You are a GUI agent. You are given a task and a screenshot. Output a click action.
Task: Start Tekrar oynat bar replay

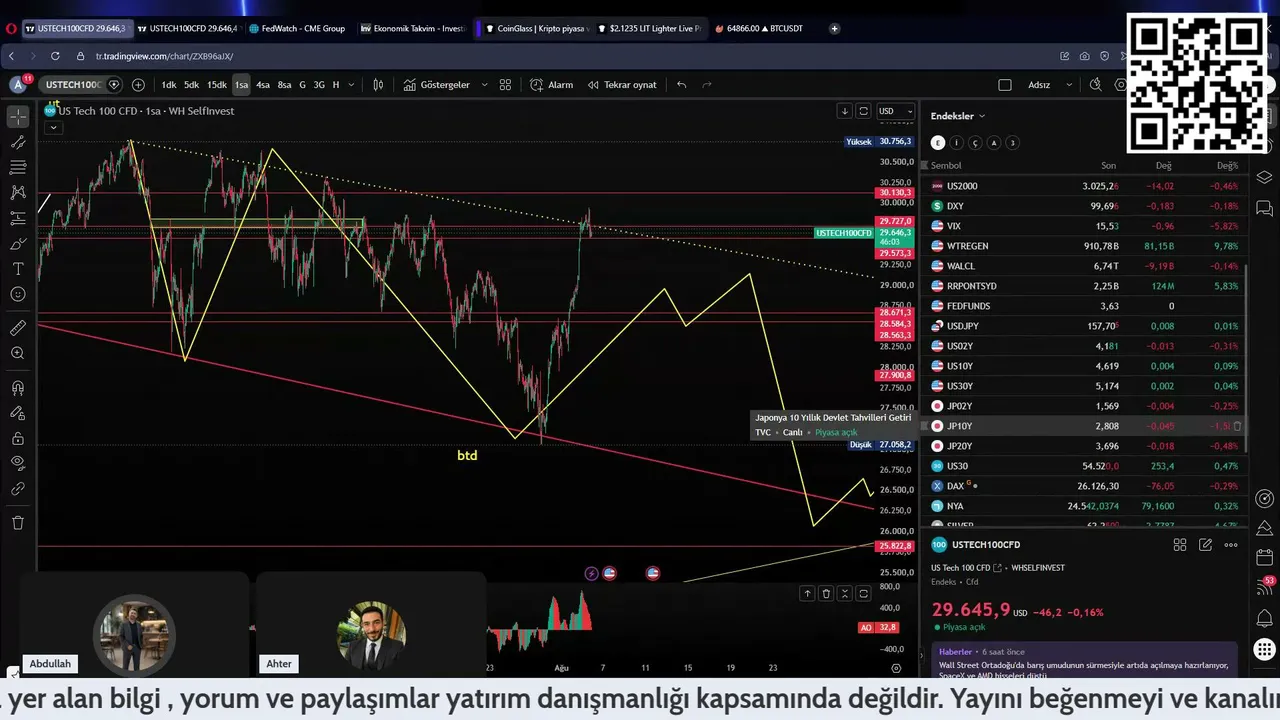(622, 85)
